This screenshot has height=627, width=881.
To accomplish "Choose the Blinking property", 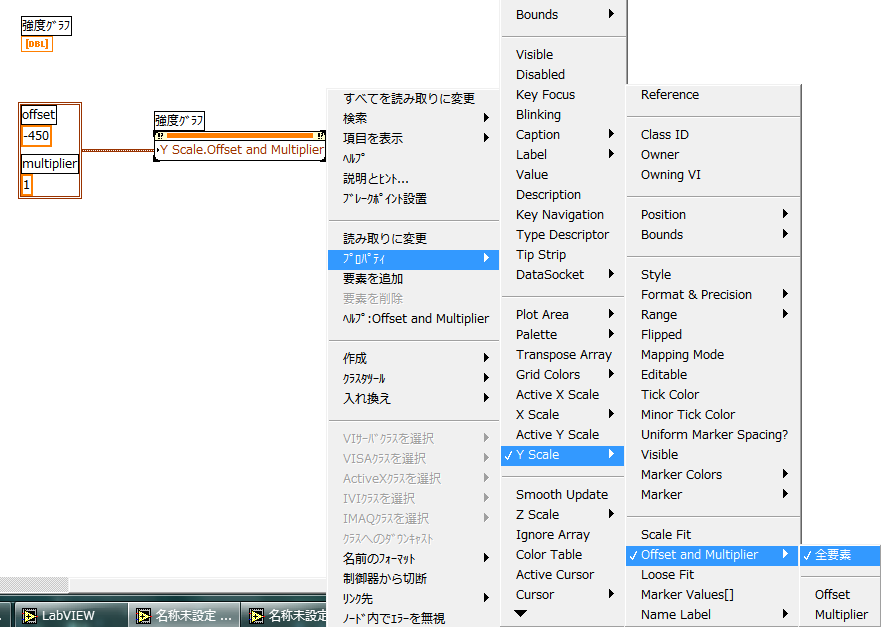I will 562,115.
